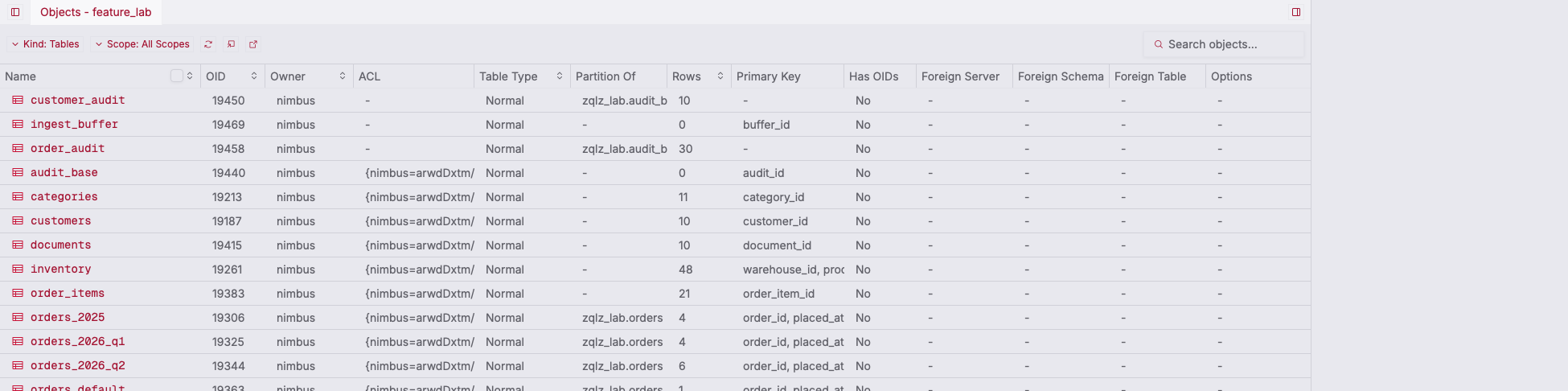This screenshot has height=391, width=1568.
Task: Click the Foreign Schema column header
Action: click(x=1061, y=76)
